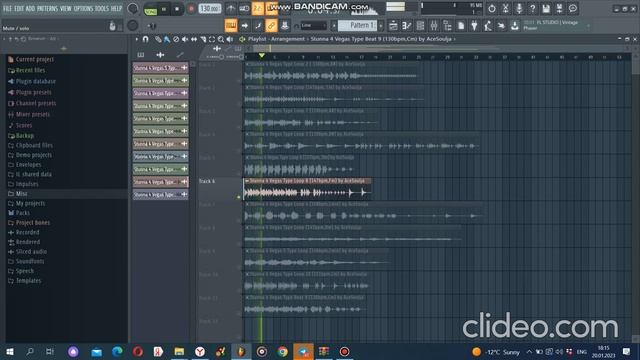The width and height of the screenshot is (640, 360).
Task: Click the arrow left of Pattern 1
Action: point(334,26)
